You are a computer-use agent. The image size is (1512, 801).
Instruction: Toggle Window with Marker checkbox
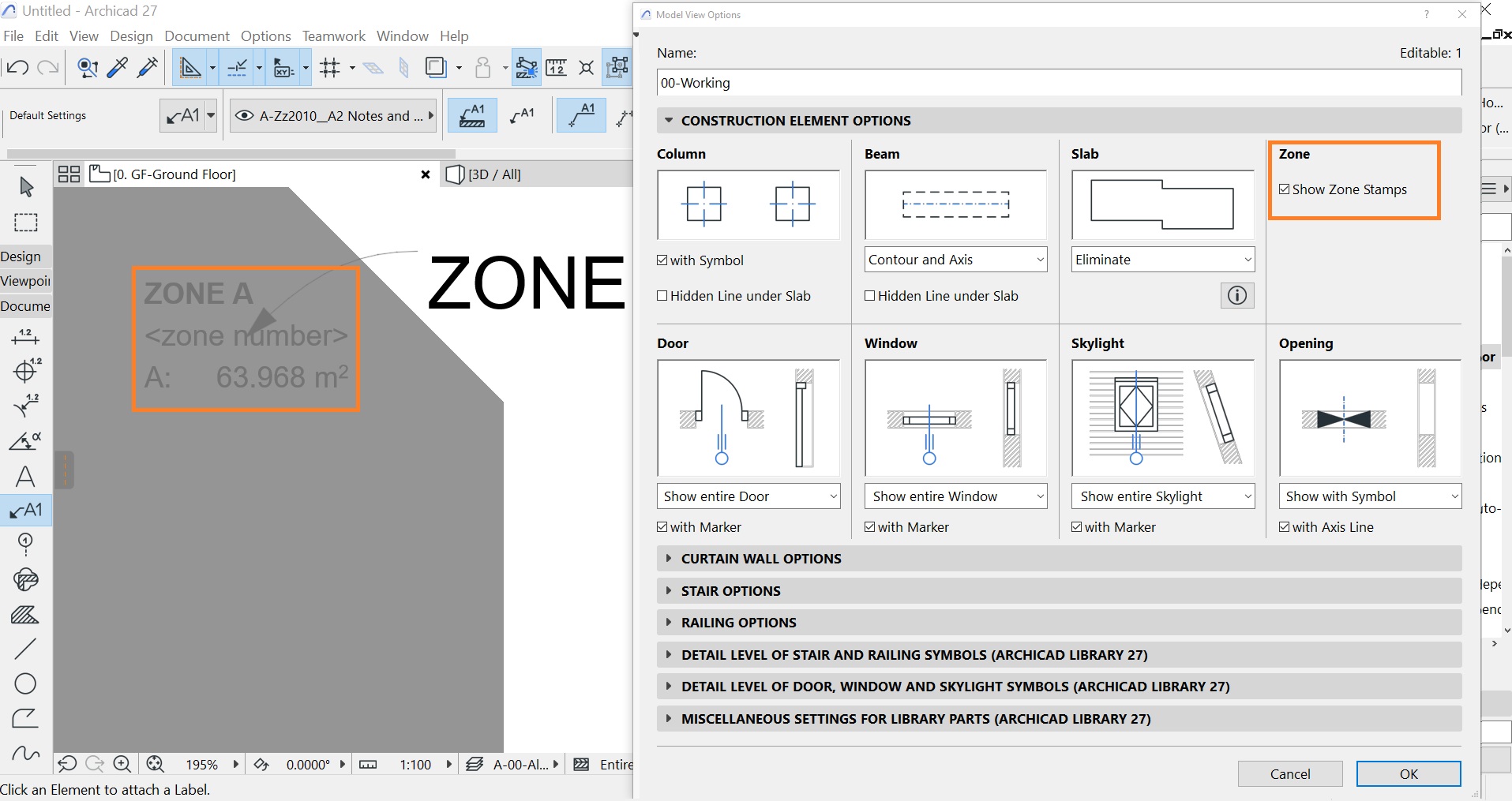point(870,527)
